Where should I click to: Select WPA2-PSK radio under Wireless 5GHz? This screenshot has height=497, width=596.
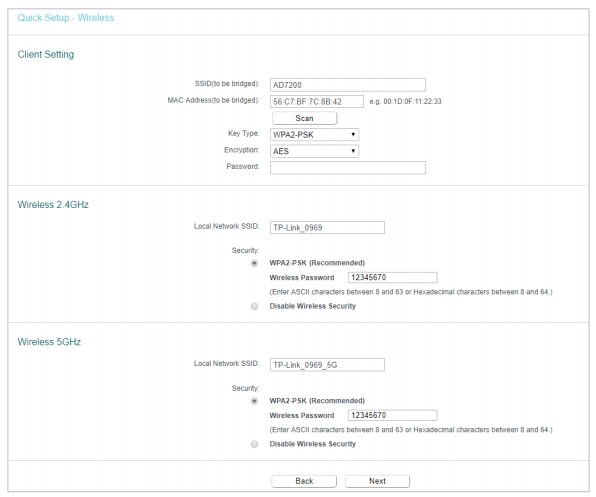pyautogui.click(x=254, y=401)
